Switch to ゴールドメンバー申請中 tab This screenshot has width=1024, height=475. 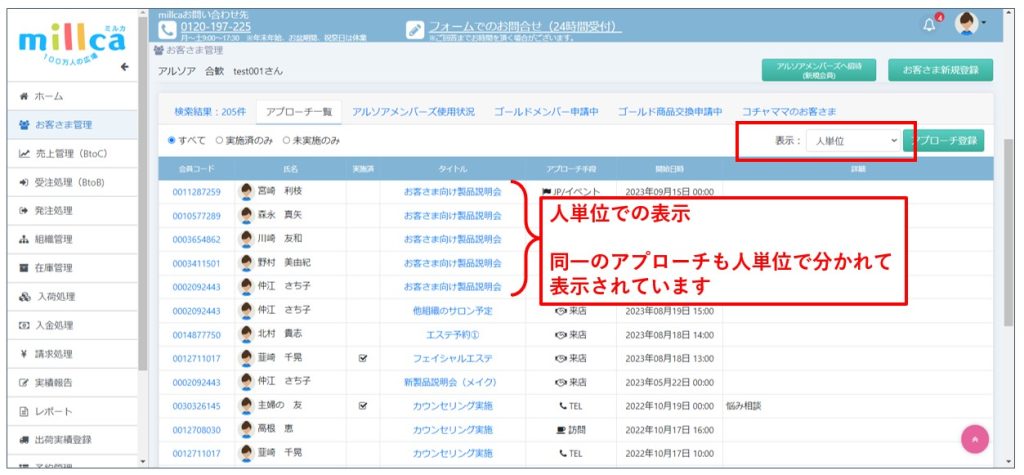pos(545,111)
